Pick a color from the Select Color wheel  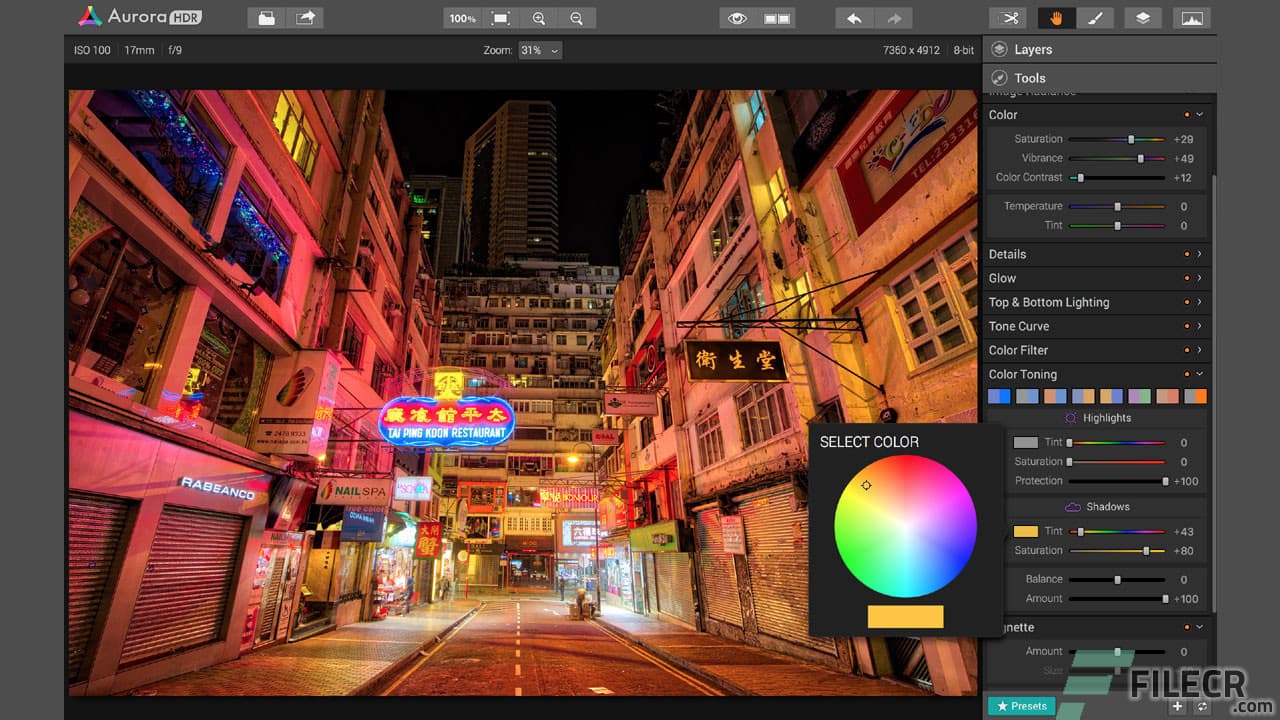(905, 527)
